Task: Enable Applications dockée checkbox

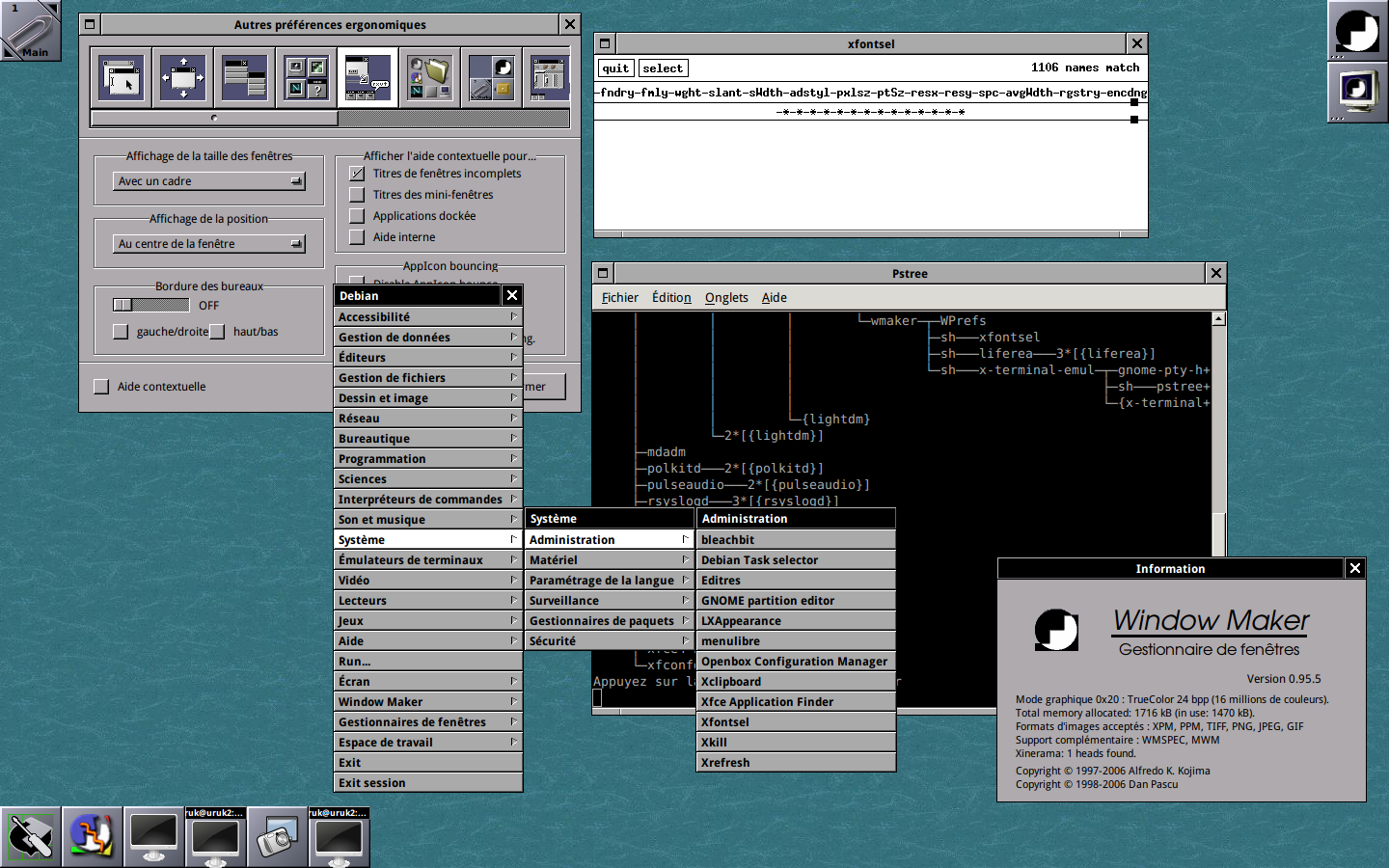Action: (x=357, y=216)
